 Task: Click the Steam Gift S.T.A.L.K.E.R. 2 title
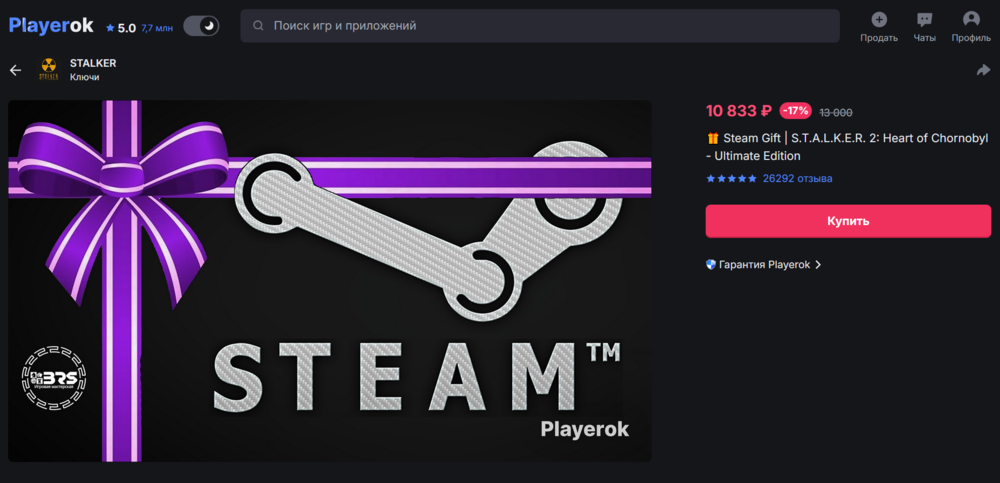coord(848,147)
